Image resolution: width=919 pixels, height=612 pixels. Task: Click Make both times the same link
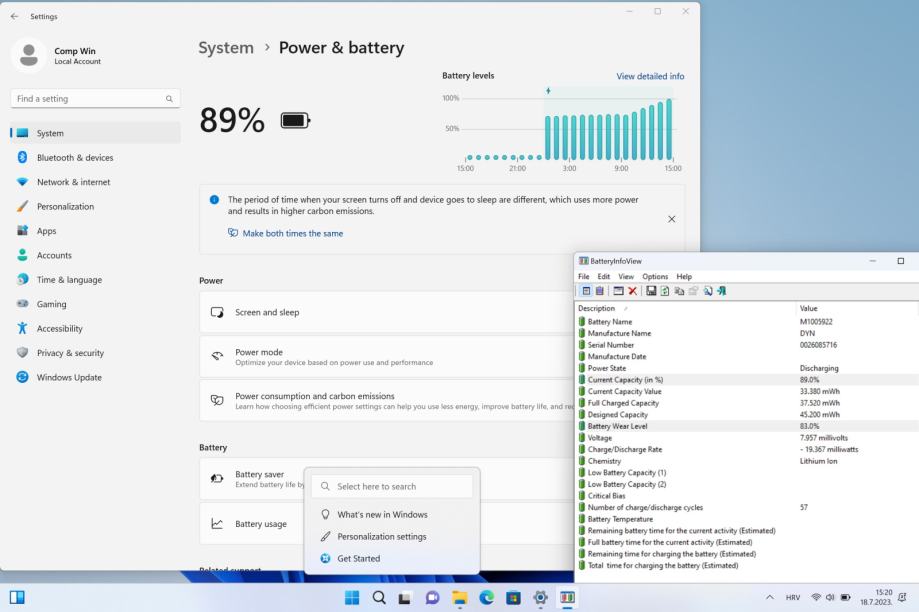[292, 233]
